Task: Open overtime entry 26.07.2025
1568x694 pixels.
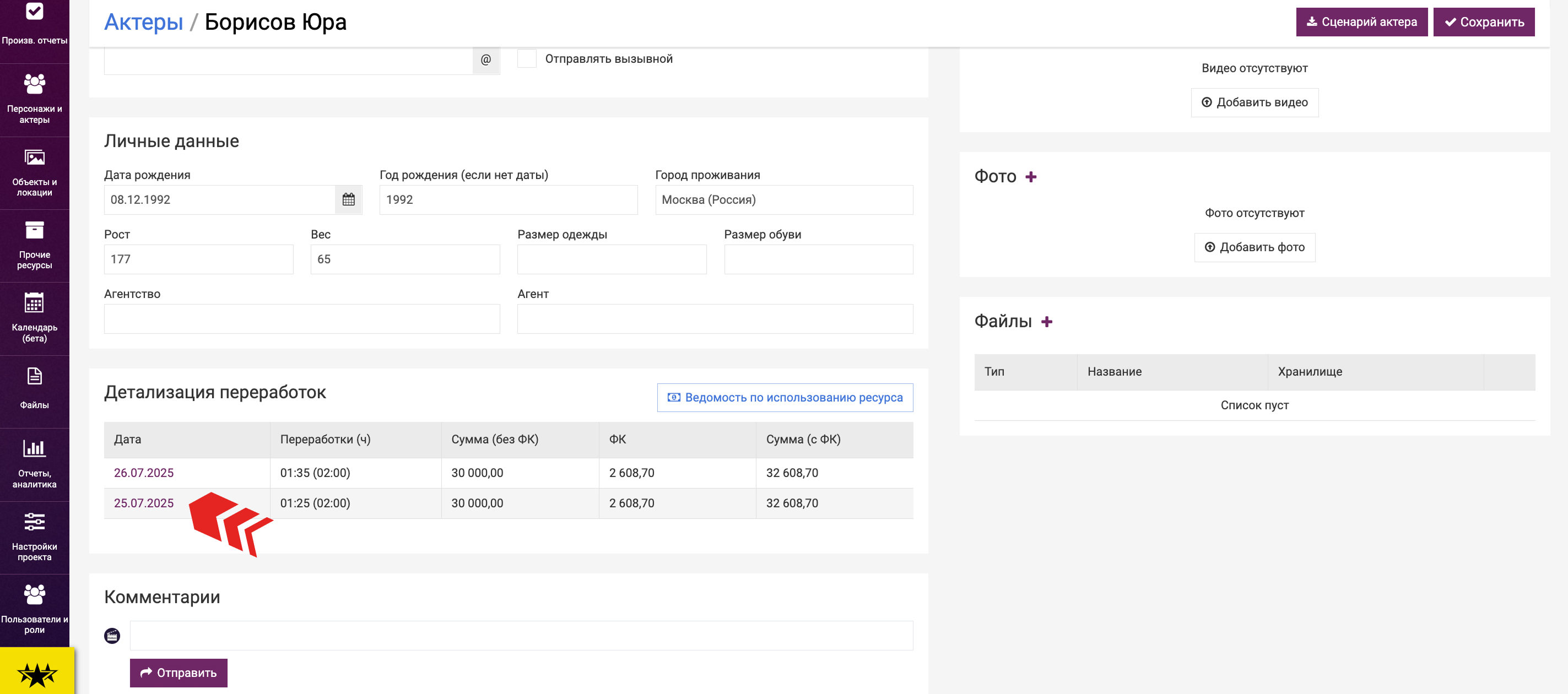Action: click(x=144, y=473)
